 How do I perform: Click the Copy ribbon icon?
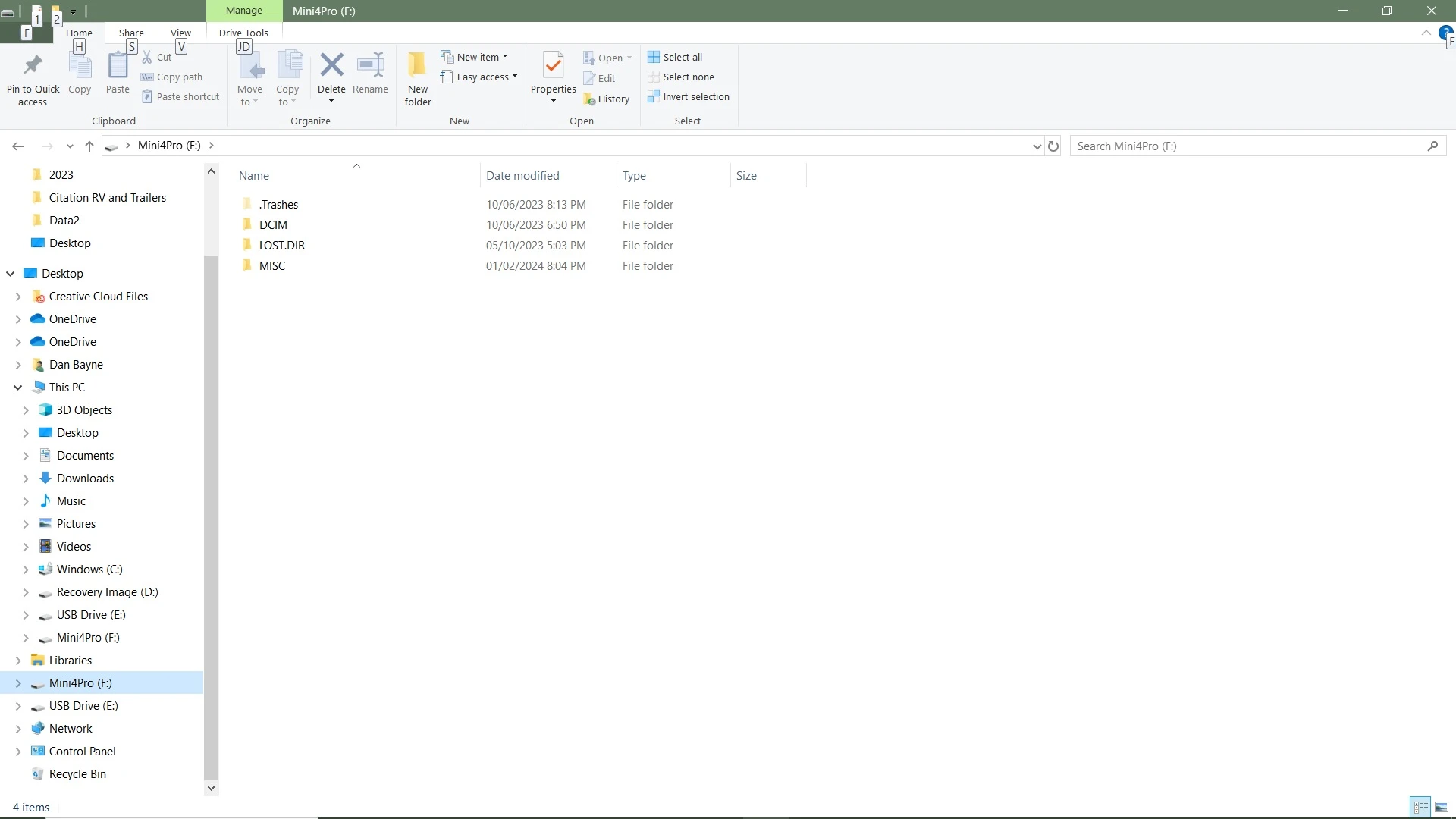point(80,67)
